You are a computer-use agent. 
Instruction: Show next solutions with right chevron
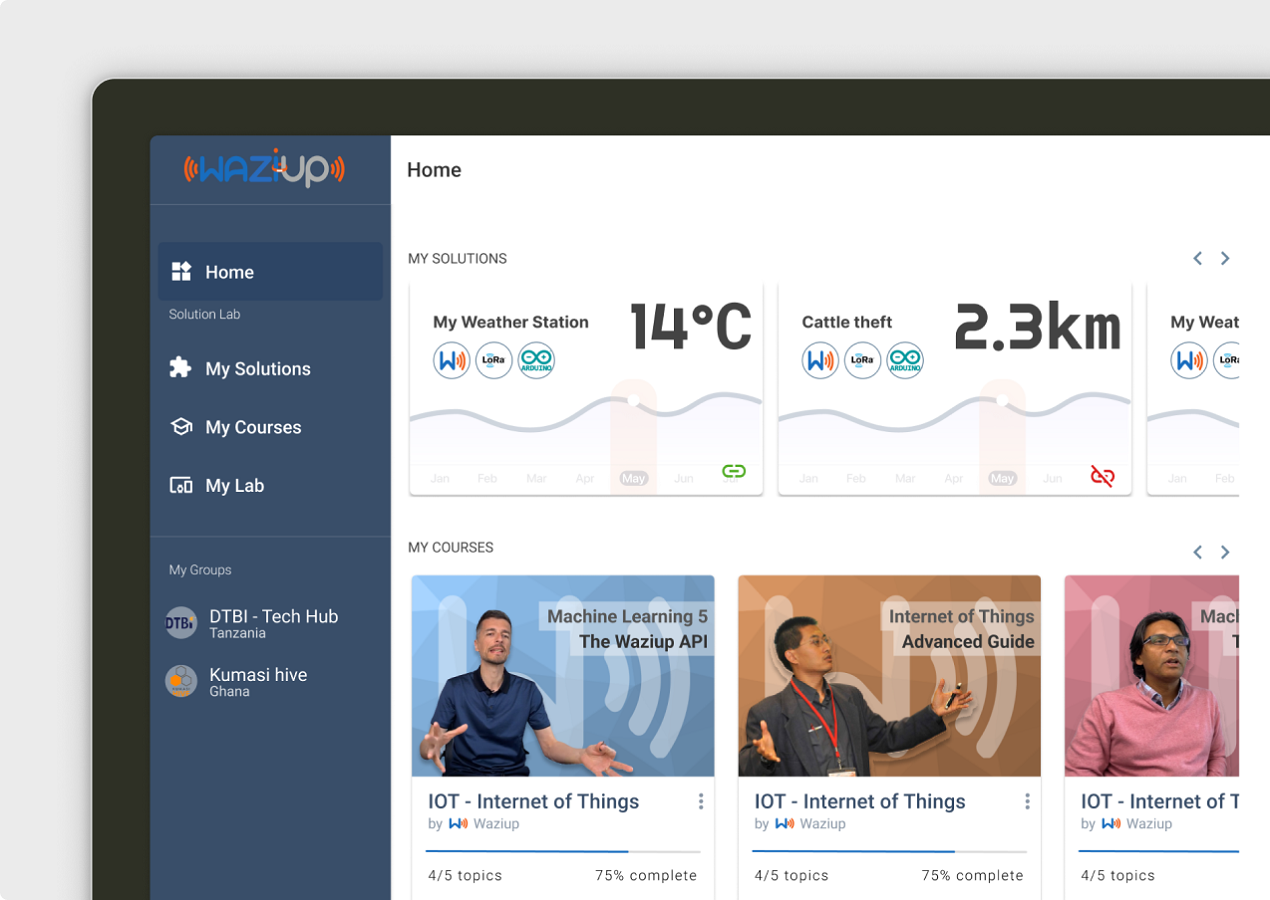1225,259
